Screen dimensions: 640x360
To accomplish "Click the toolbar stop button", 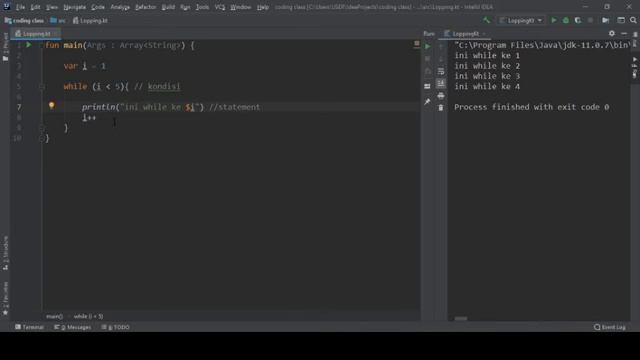I will 590,20.
